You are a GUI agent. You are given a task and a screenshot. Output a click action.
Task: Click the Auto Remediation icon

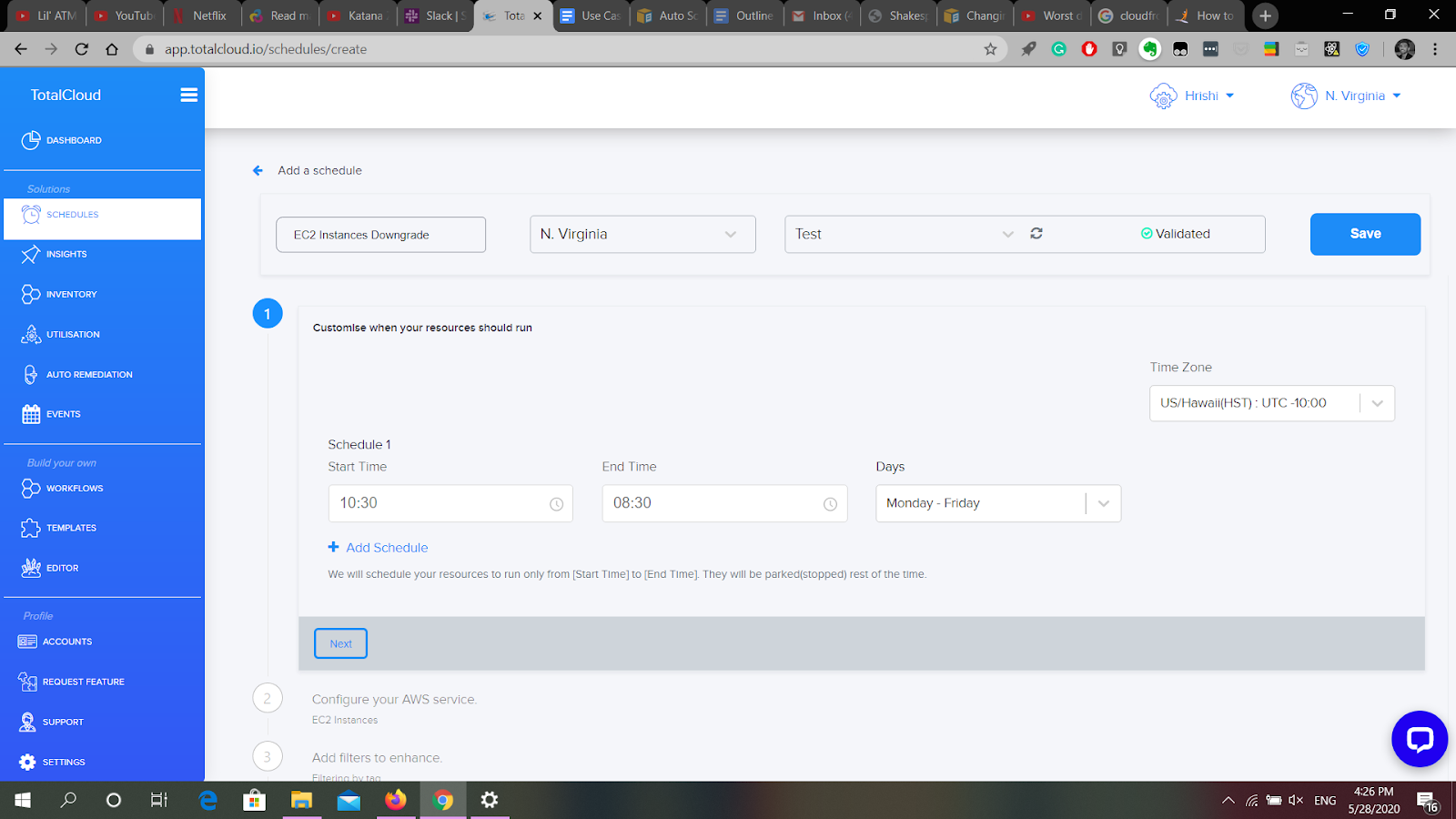coord(31,375)
